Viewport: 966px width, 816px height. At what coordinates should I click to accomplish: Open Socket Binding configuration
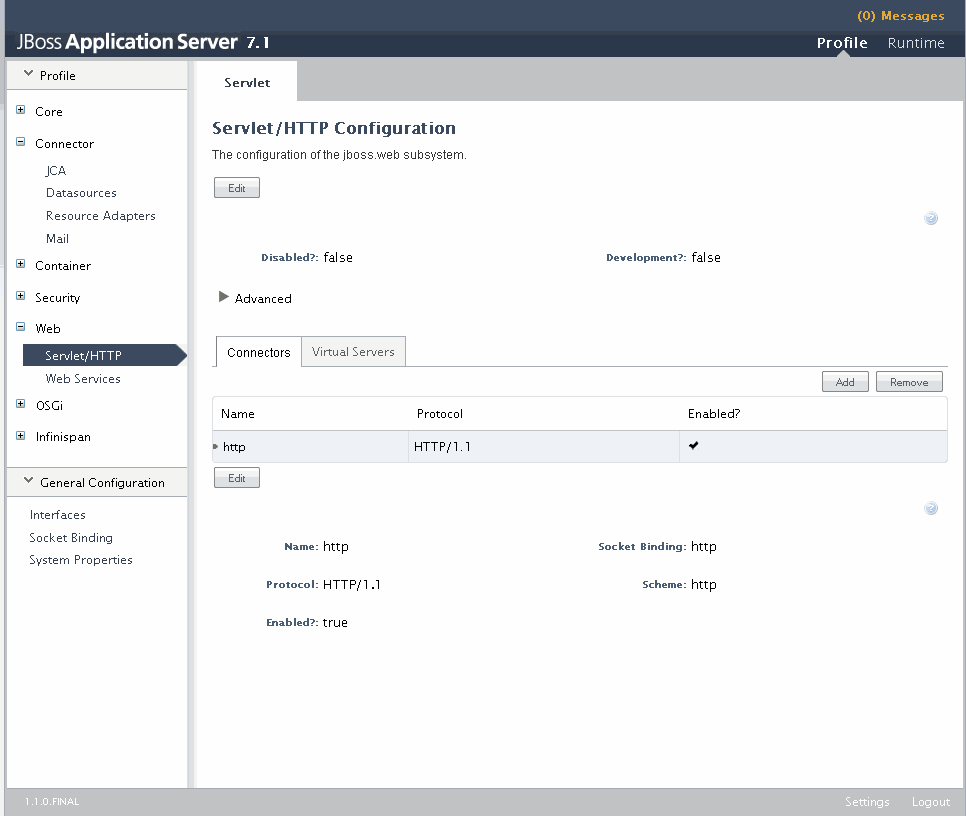tap(71, 538)
